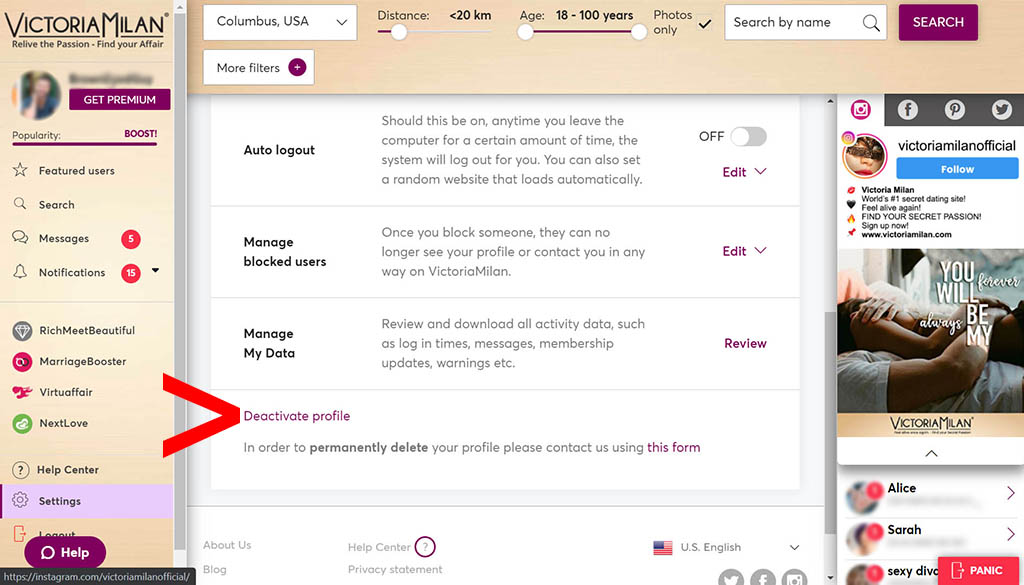Screen dimensions: 1024x585
Task: Open the Facebook tab in social panel
Action: click(x=907, y=110)
